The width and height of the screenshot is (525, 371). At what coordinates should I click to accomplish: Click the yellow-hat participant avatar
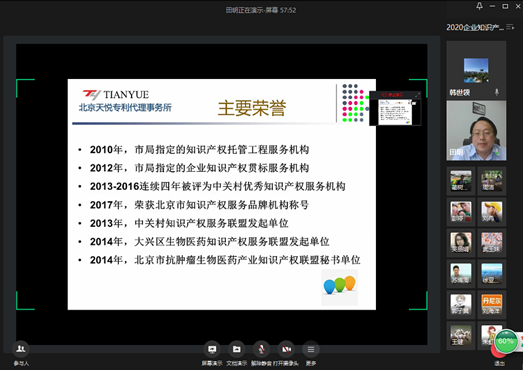(492, 212)
